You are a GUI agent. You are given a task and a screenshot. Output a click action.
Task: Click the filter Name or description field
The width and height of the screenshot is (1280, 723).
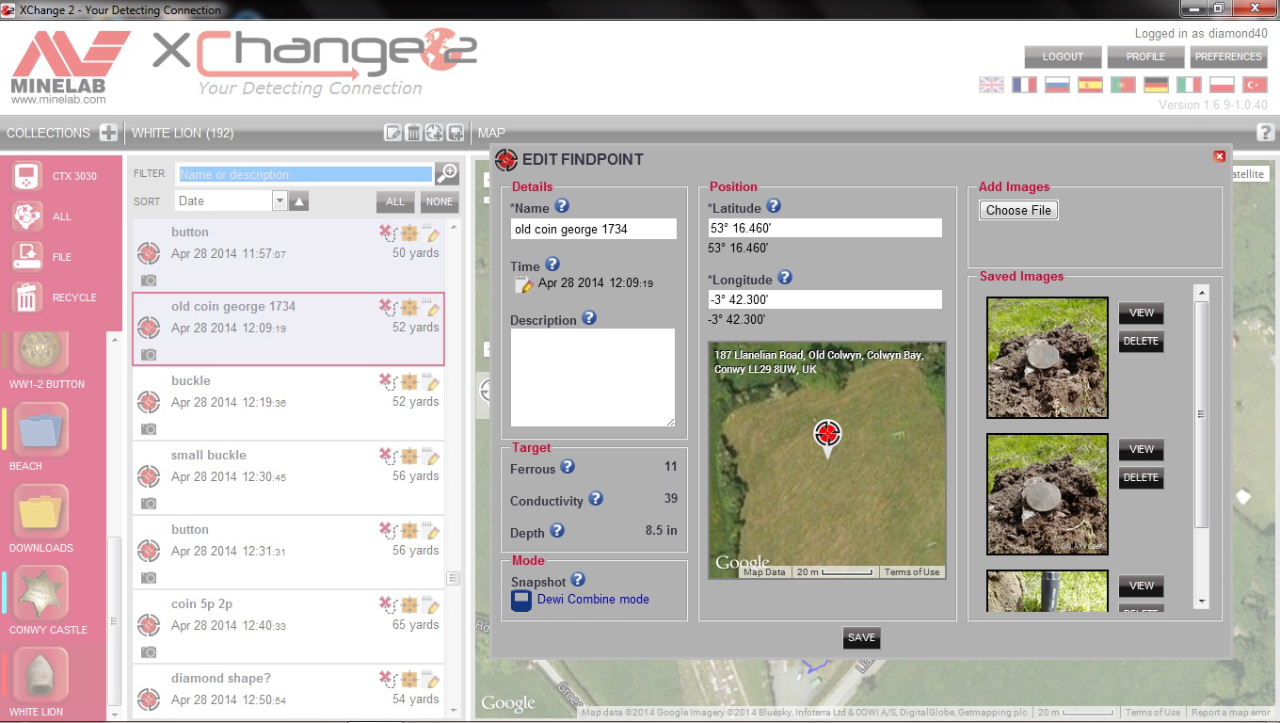coord(304,174)
